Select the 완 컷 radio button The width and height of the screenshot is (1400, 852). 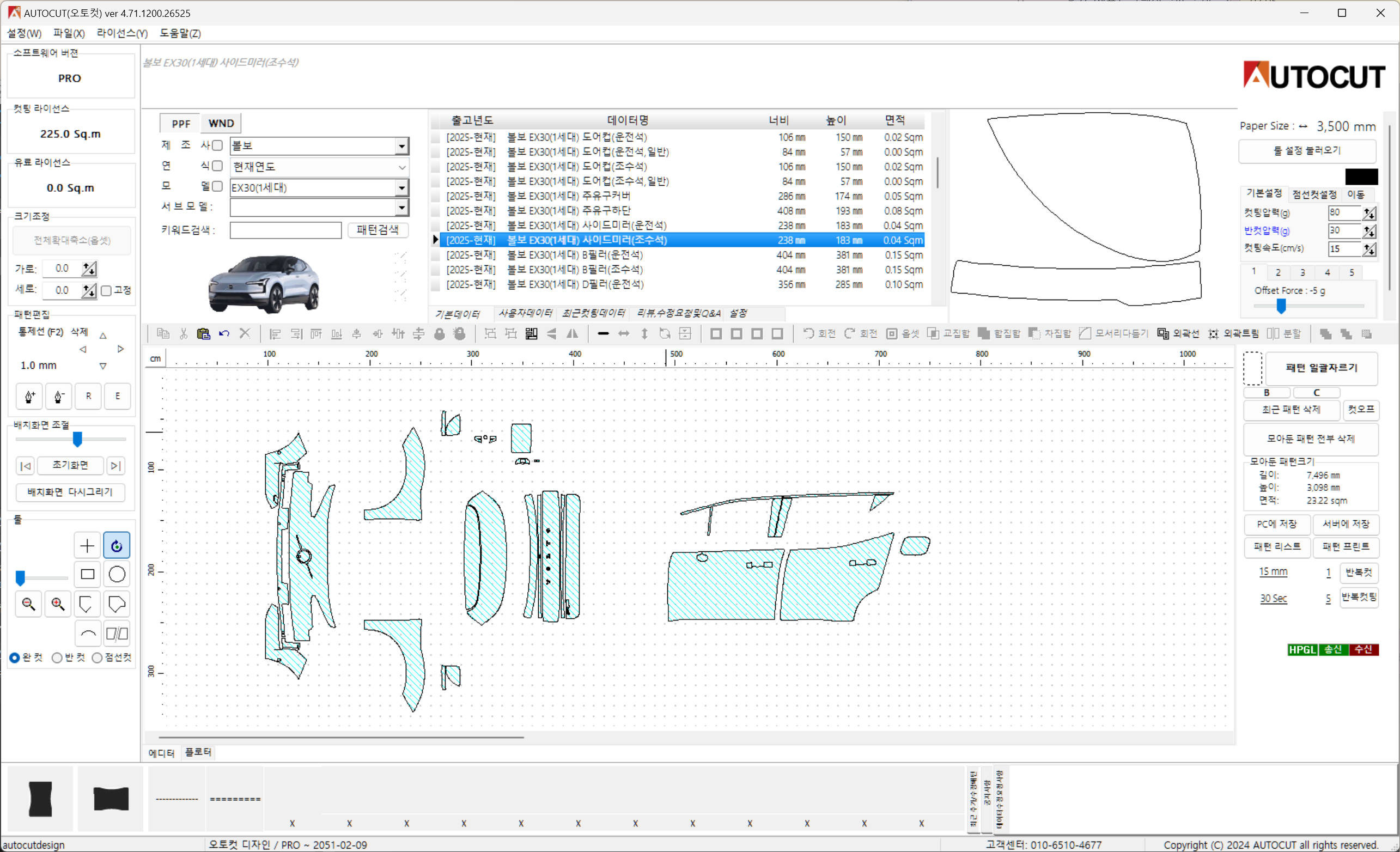pyautogui.click(x=15, y=658)
